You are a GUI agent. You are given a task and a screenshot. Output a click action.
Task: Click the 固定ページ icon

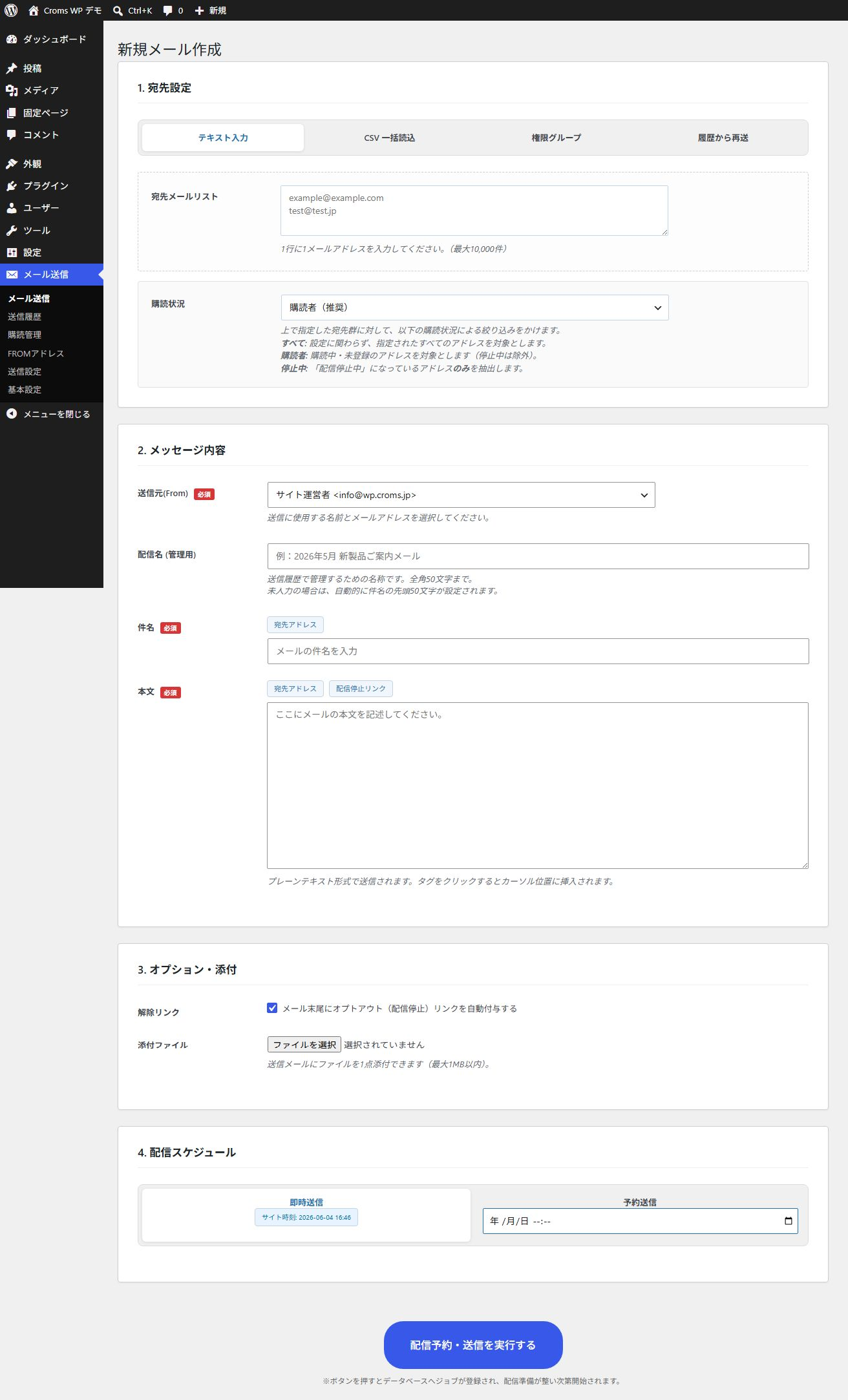click(x=12, y=113)
